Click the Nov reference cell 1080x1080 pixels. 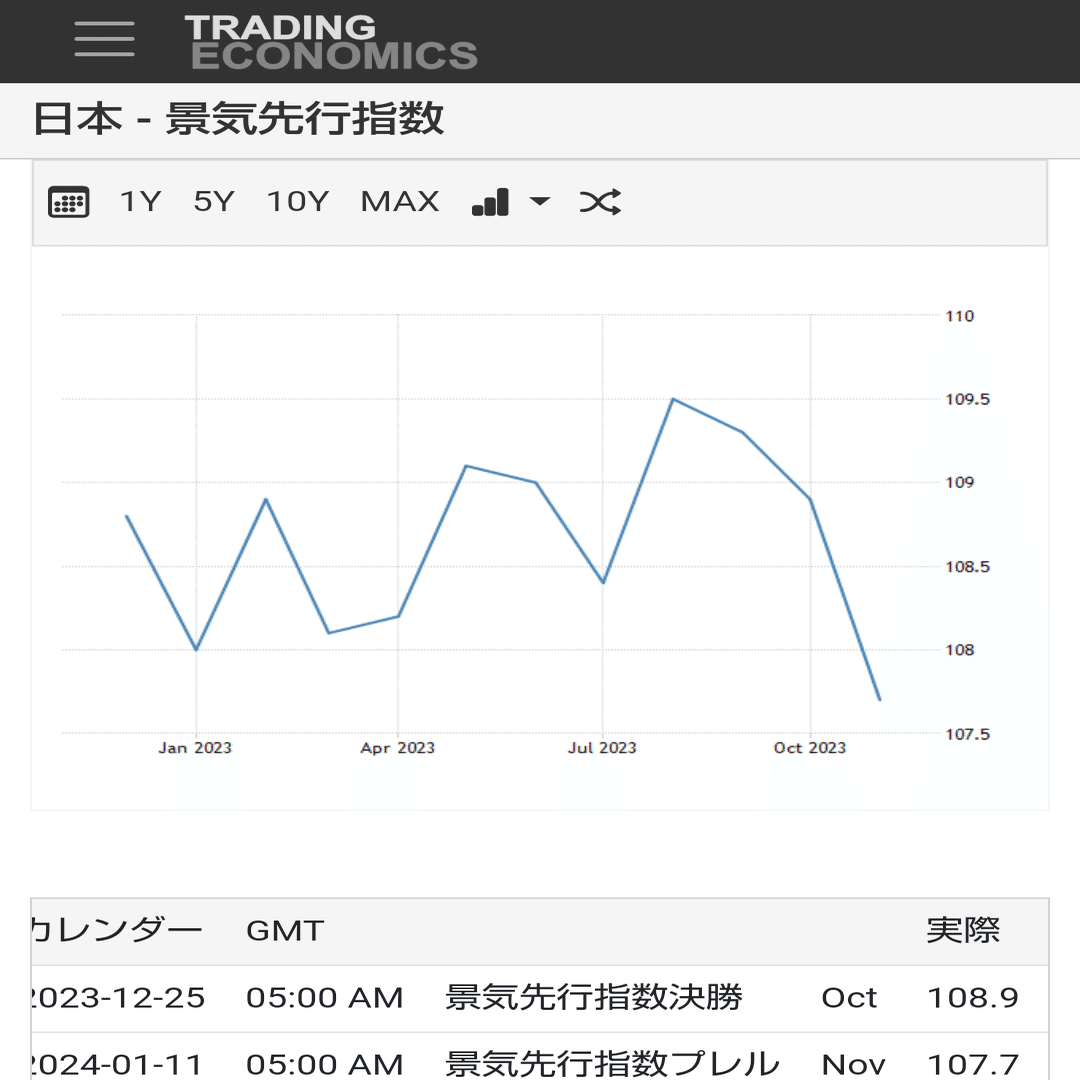point(853,1064)
